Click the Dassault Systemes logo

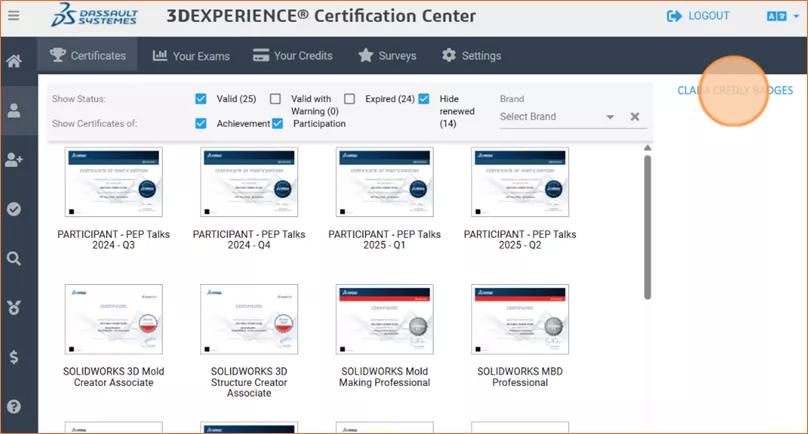(94, 14)
